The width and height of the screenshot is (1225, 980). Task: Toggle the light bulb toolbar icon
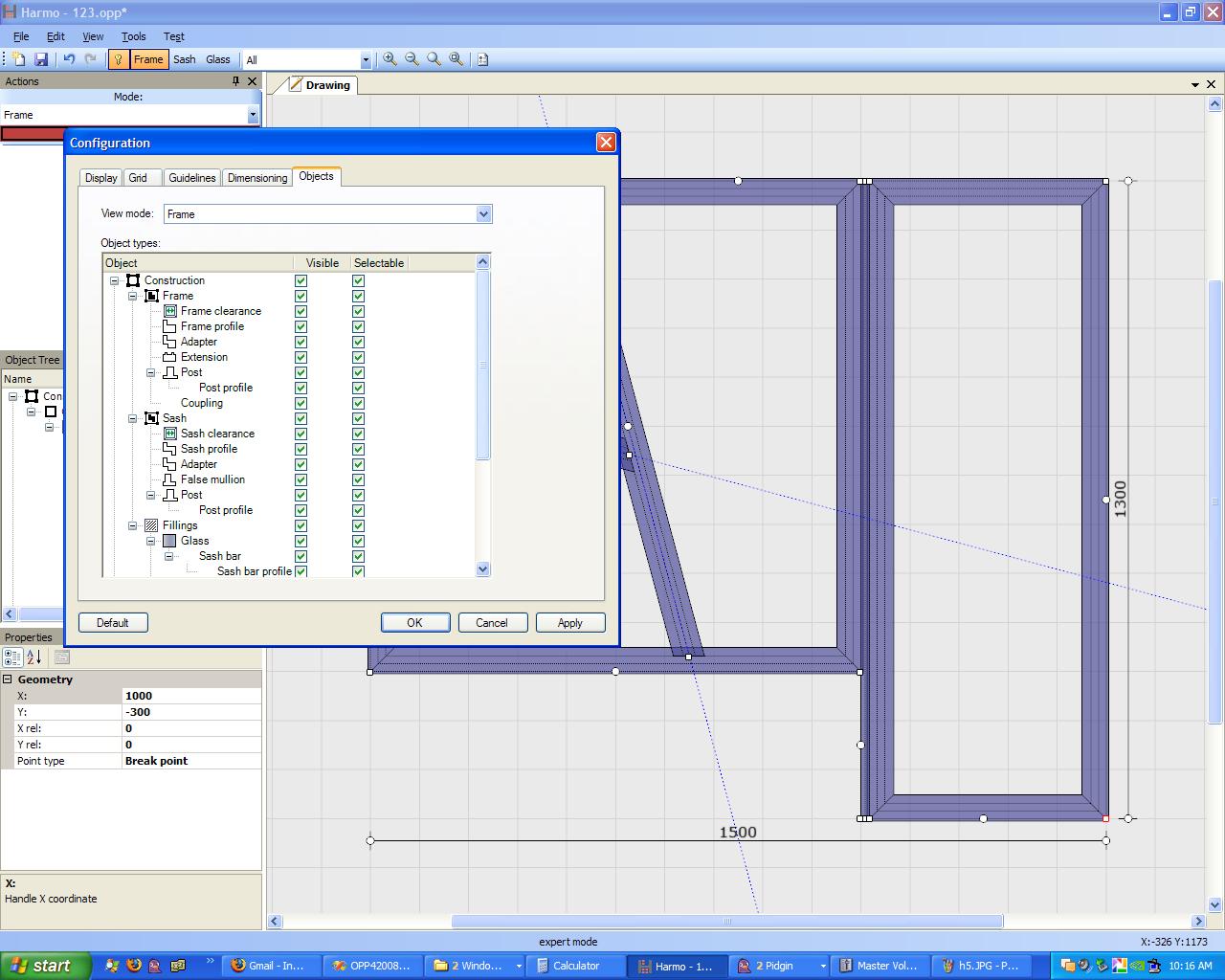pyautogui.click(x=118, y=59)
